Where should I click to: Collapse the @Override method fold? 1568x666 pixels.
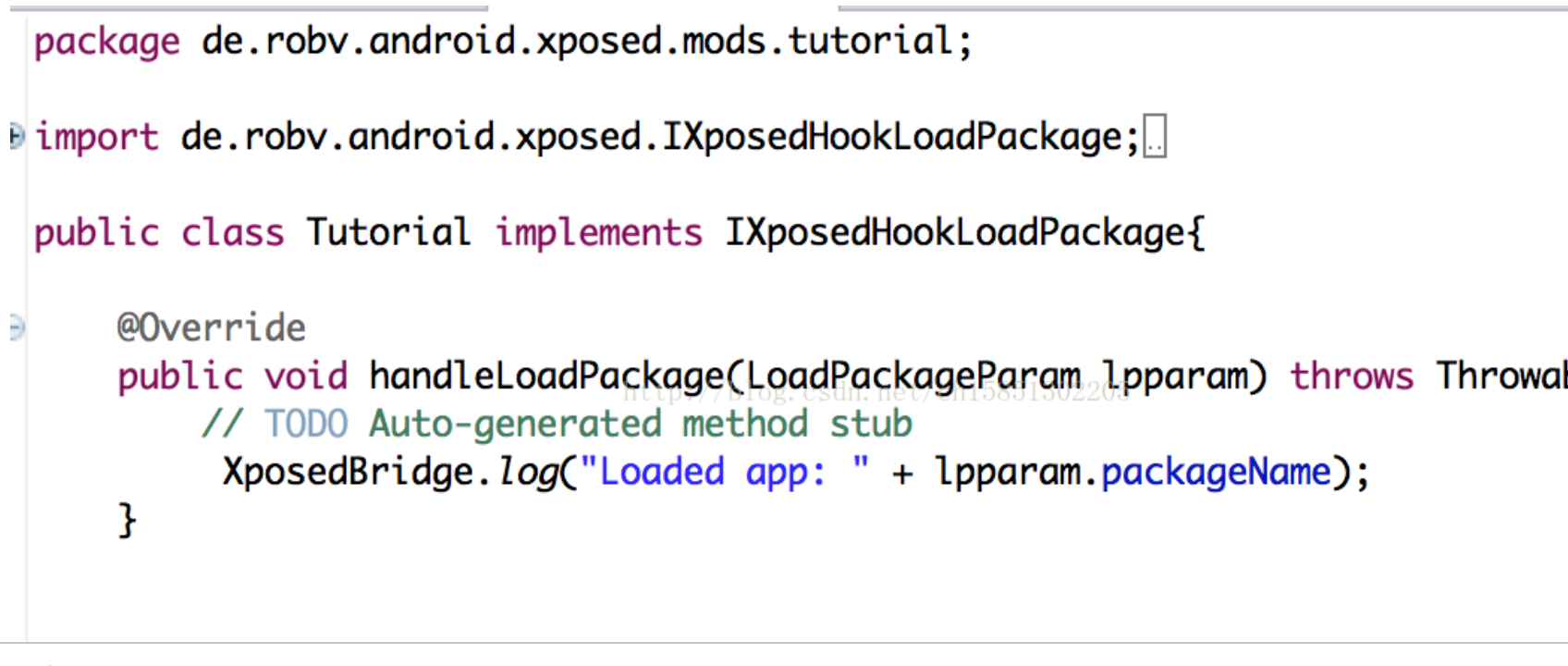point(16,327)
